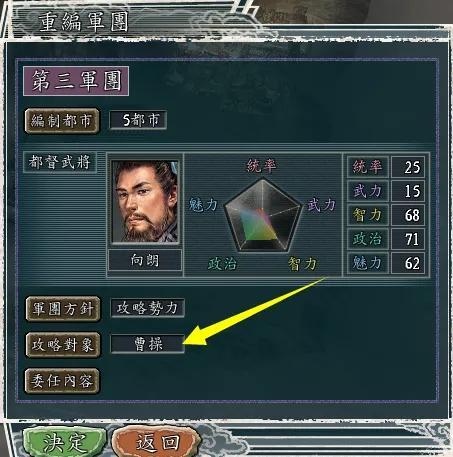Open the 軍團方針 setting button
Viewport: 453px width, 457px height.
[63, 309]
